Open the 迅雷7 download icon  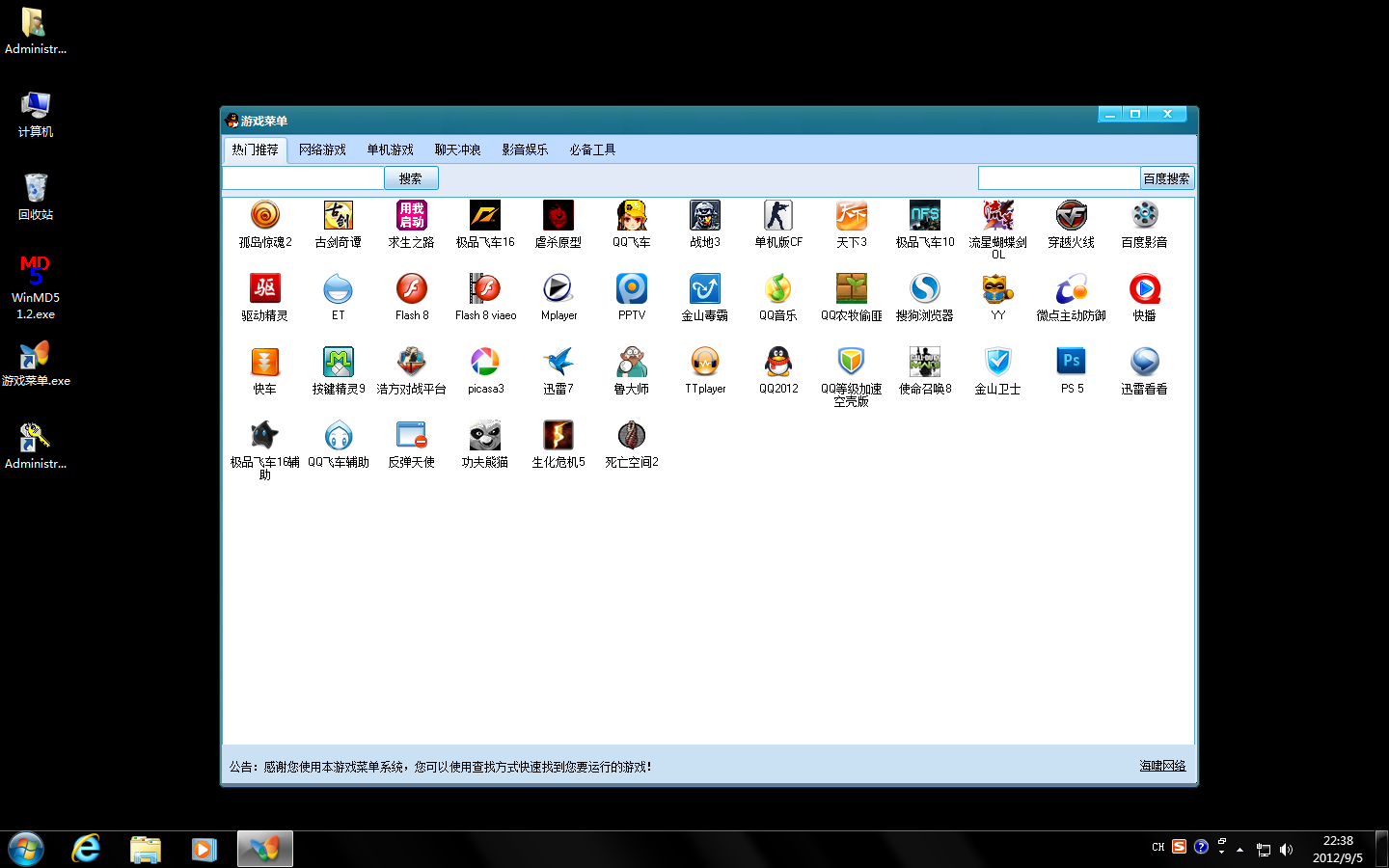(x=558, y=362)
